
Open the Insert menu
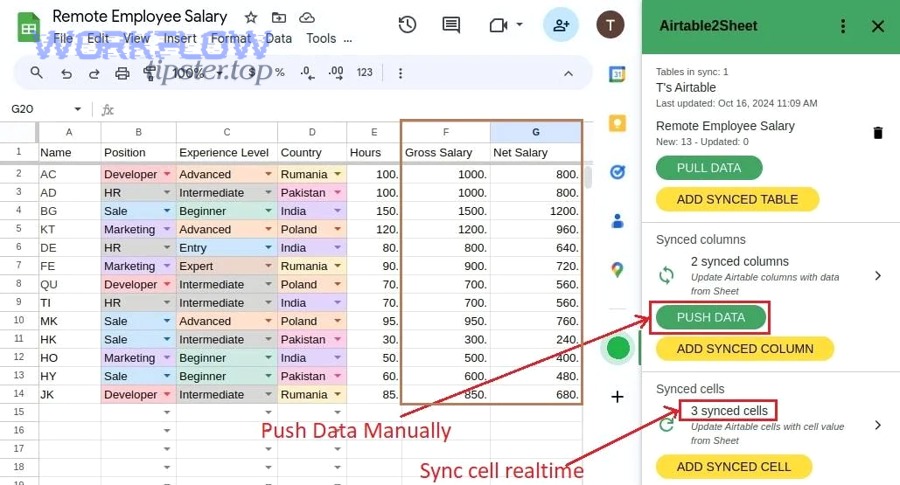[x=180, y=38]
